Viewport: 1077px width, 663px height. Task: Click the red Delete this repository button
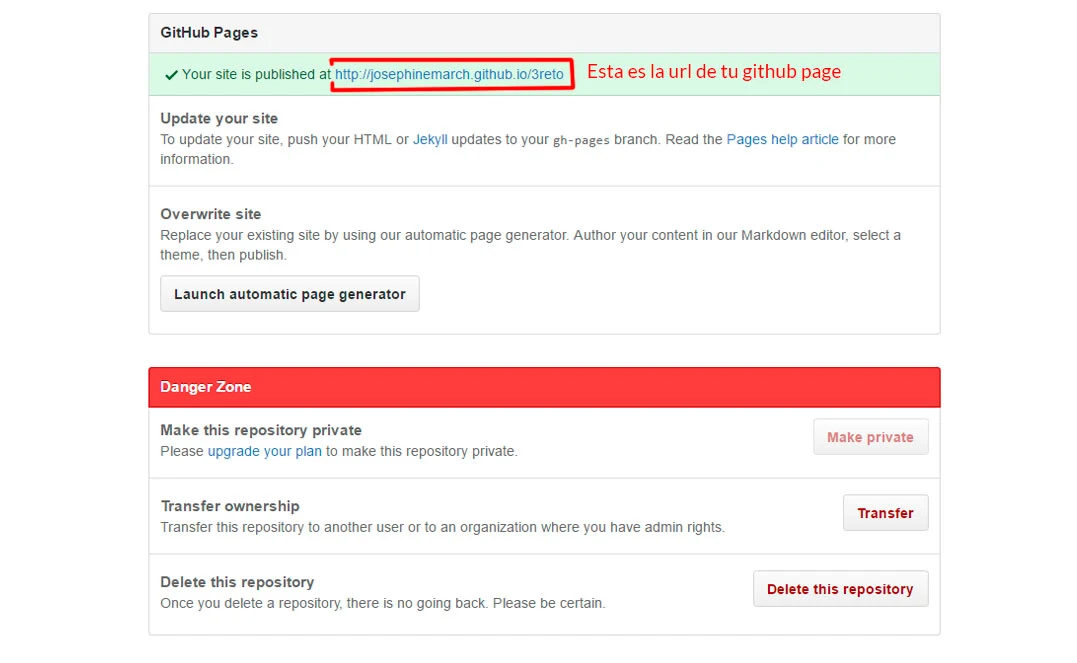tap(840, 589)
